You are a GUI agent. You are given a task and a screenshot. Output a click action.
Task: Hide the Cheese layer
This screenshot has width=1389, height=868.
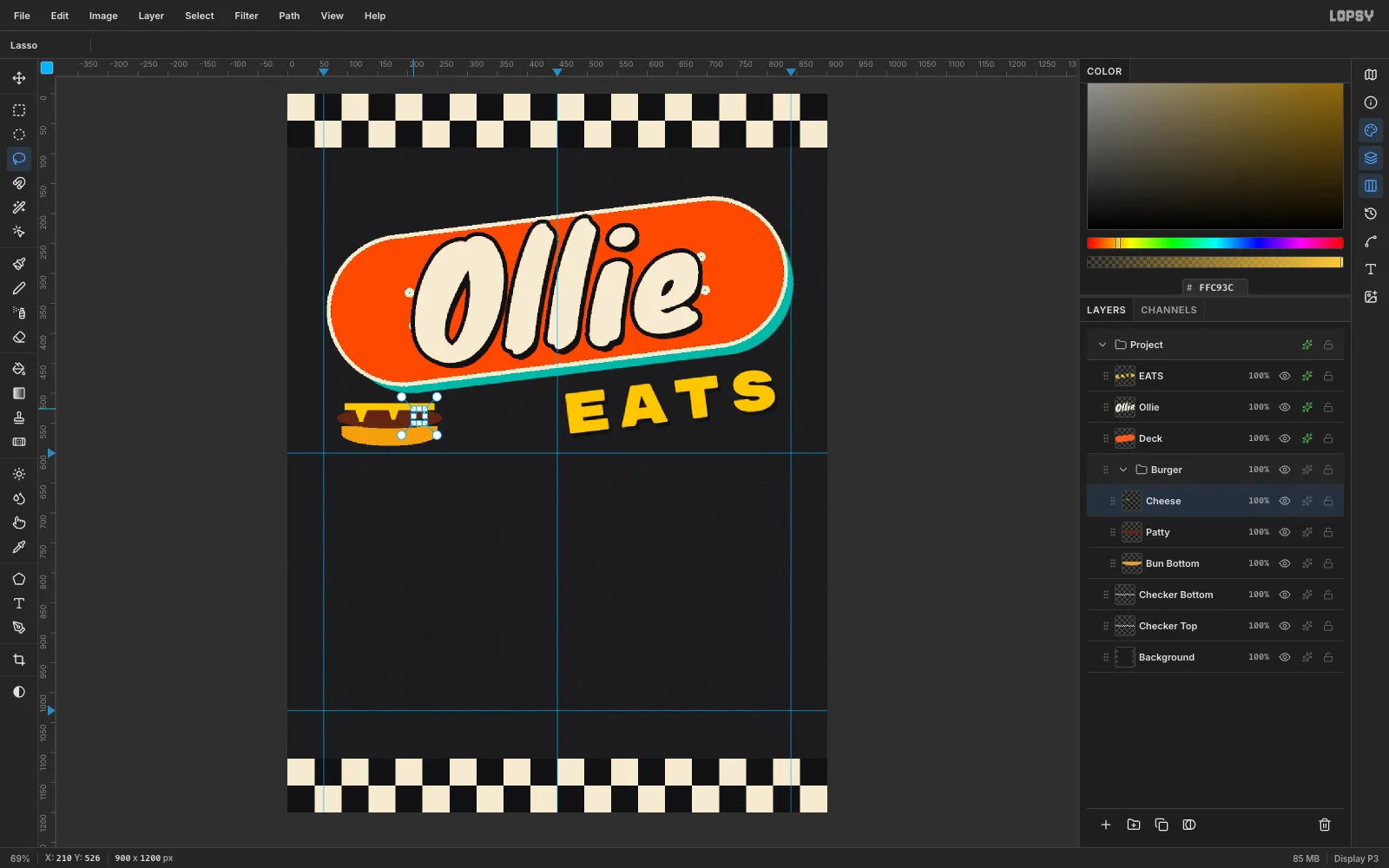[x=1285, y=501]
